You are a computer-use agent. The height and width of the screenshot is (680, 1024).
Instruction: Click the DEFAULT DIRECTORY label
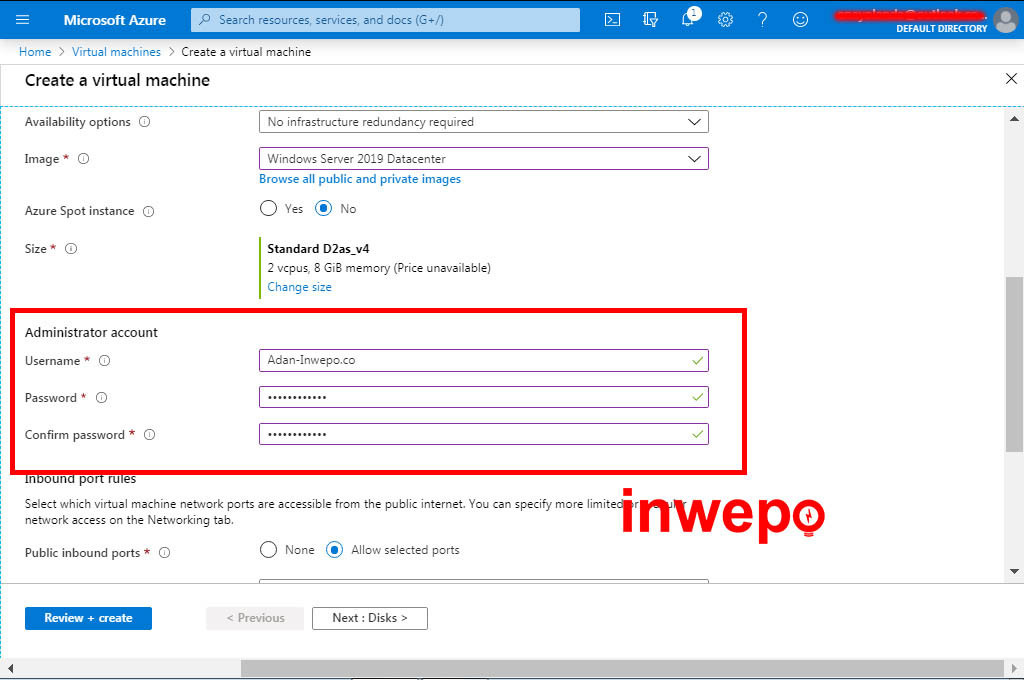click(x=941, y=29)
